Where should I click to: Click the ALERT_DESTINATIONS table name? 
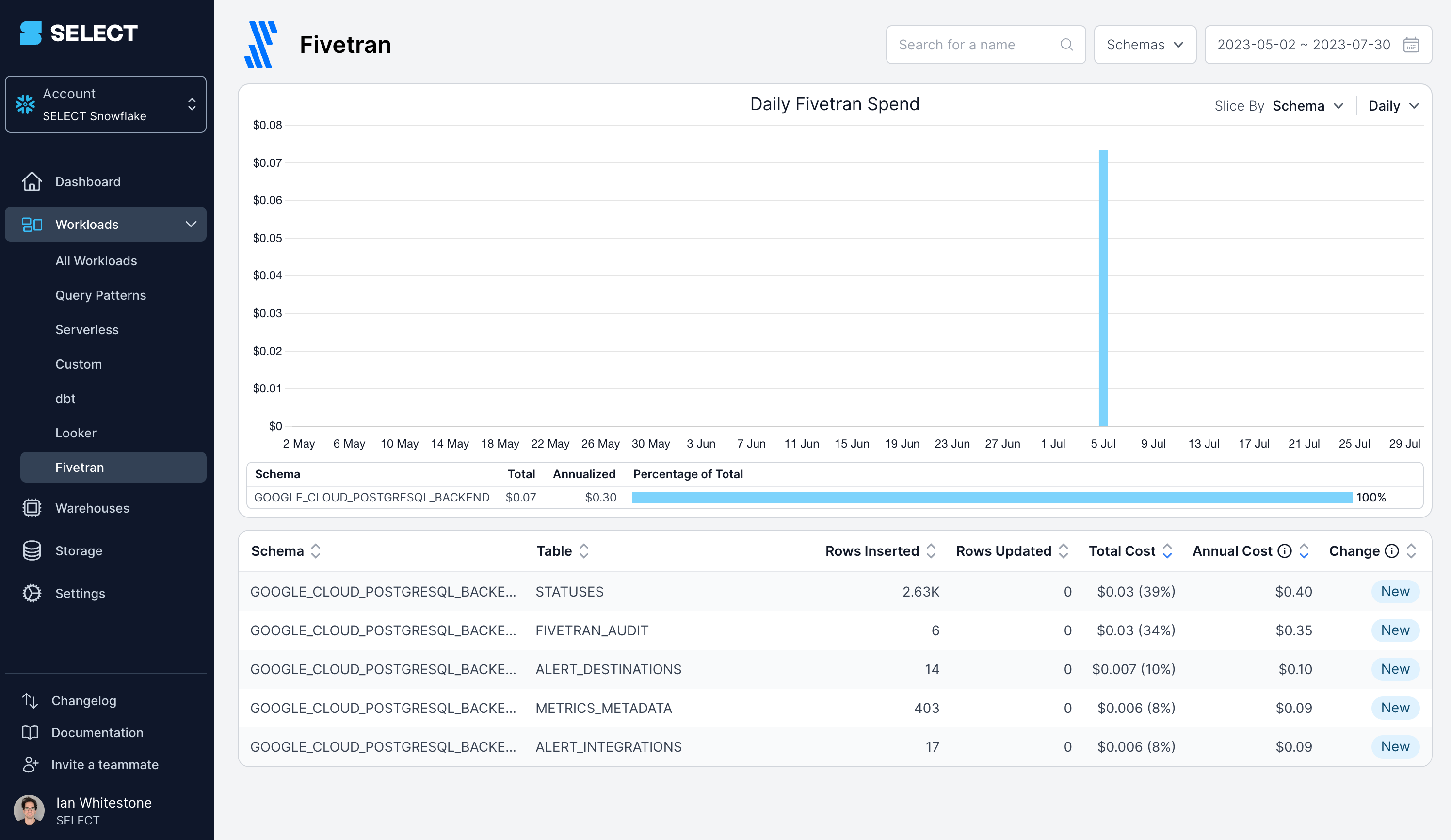click(609, 669)
